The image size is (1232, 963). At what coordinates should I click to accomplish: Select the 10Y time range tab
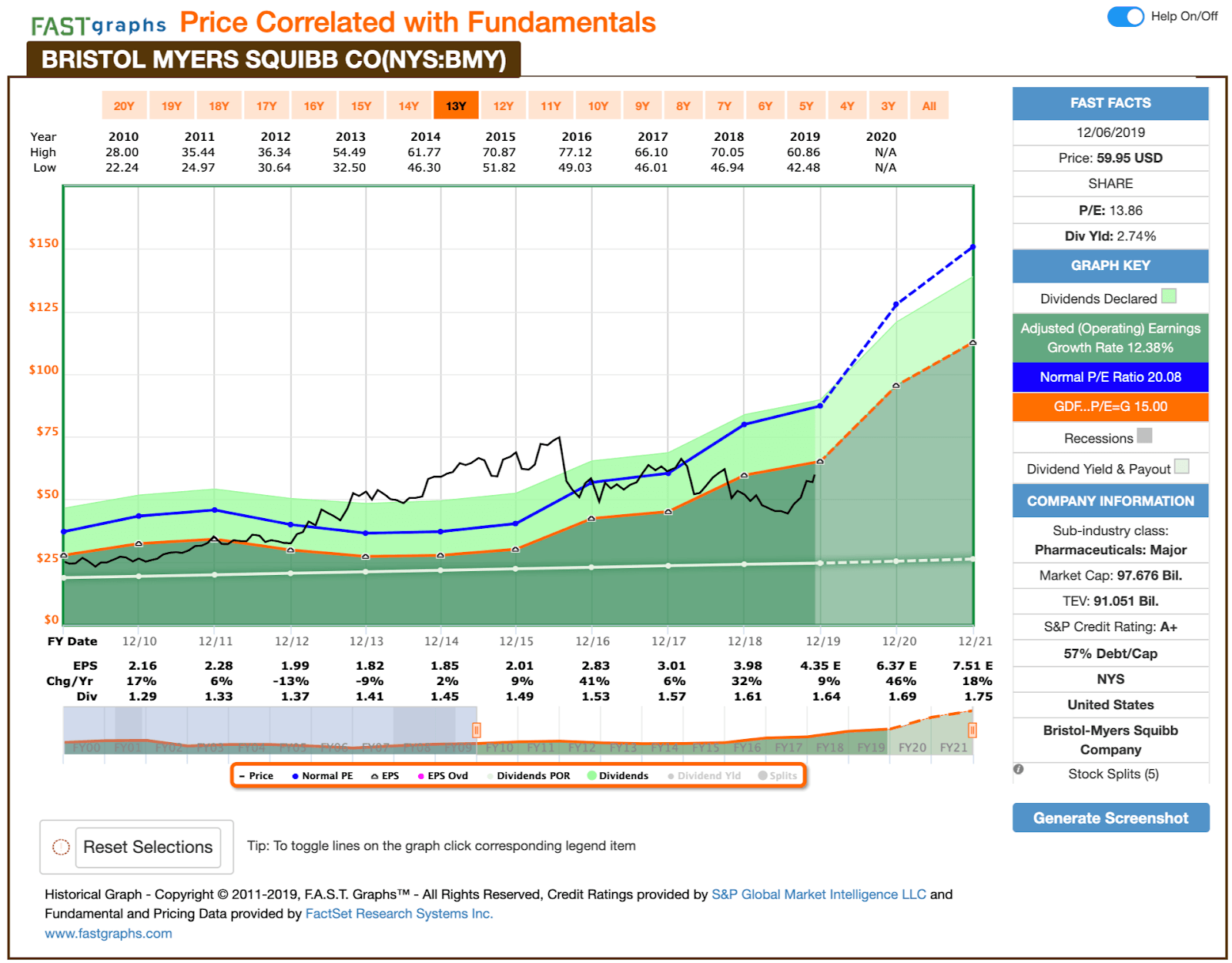[x=598, y=106]
